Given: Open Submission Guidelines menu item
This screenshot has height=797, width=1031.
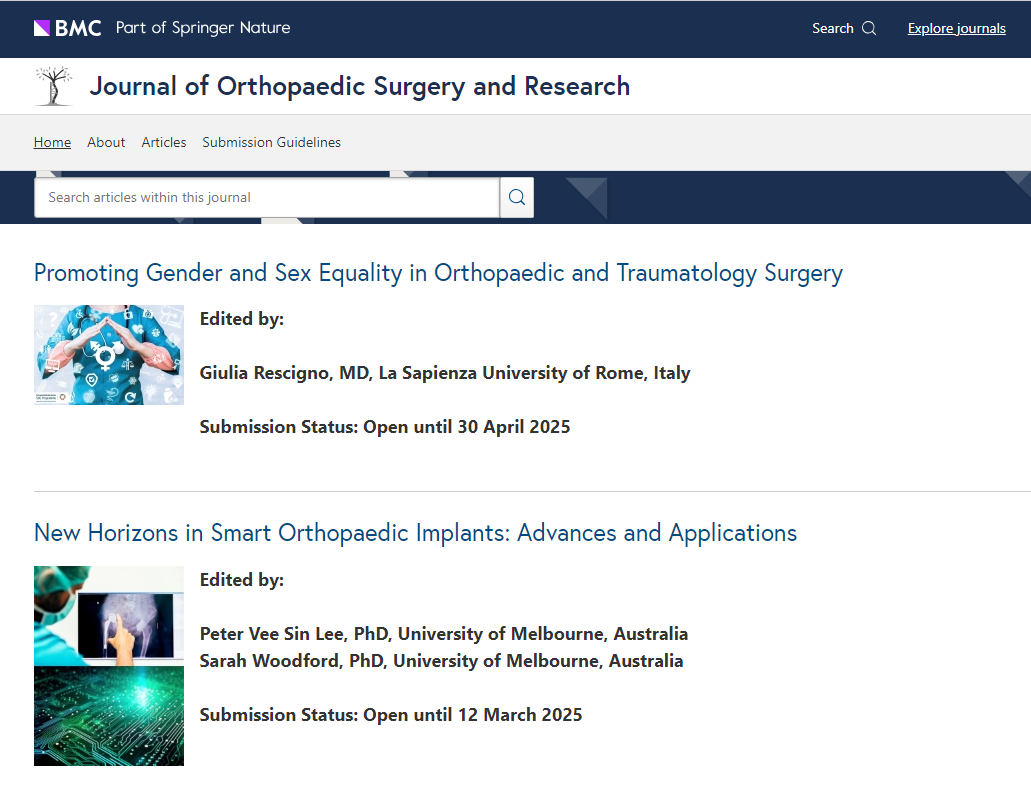Looking at the screenshot, I should click(271, 142).
